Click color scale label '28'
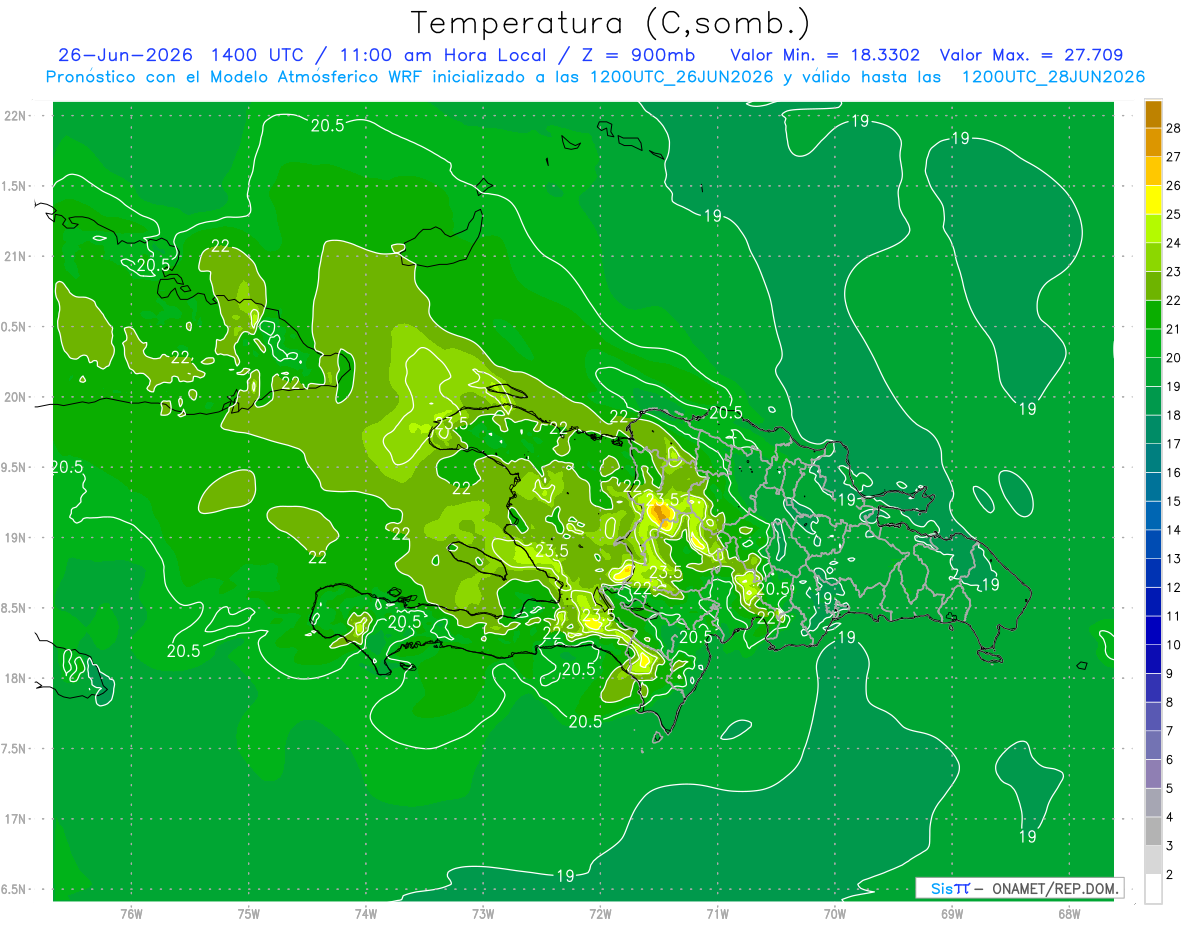The image size is (1200, 927). click(1174, 128)
